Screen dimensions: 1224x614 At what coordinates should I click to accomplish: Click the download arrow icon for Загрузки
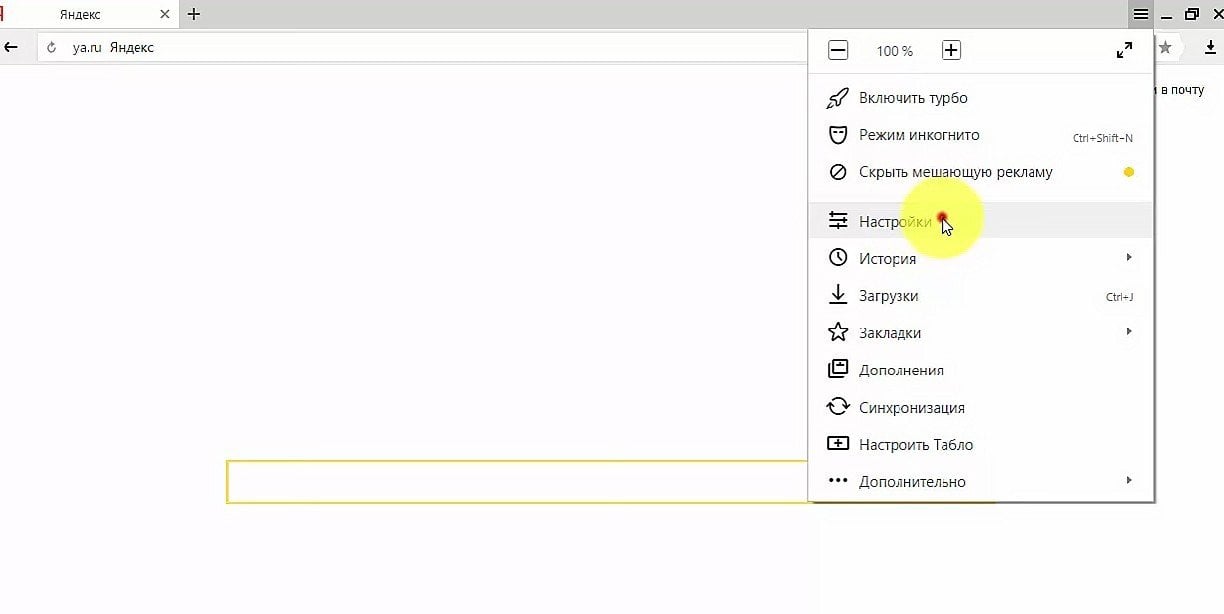coord(838,295)
